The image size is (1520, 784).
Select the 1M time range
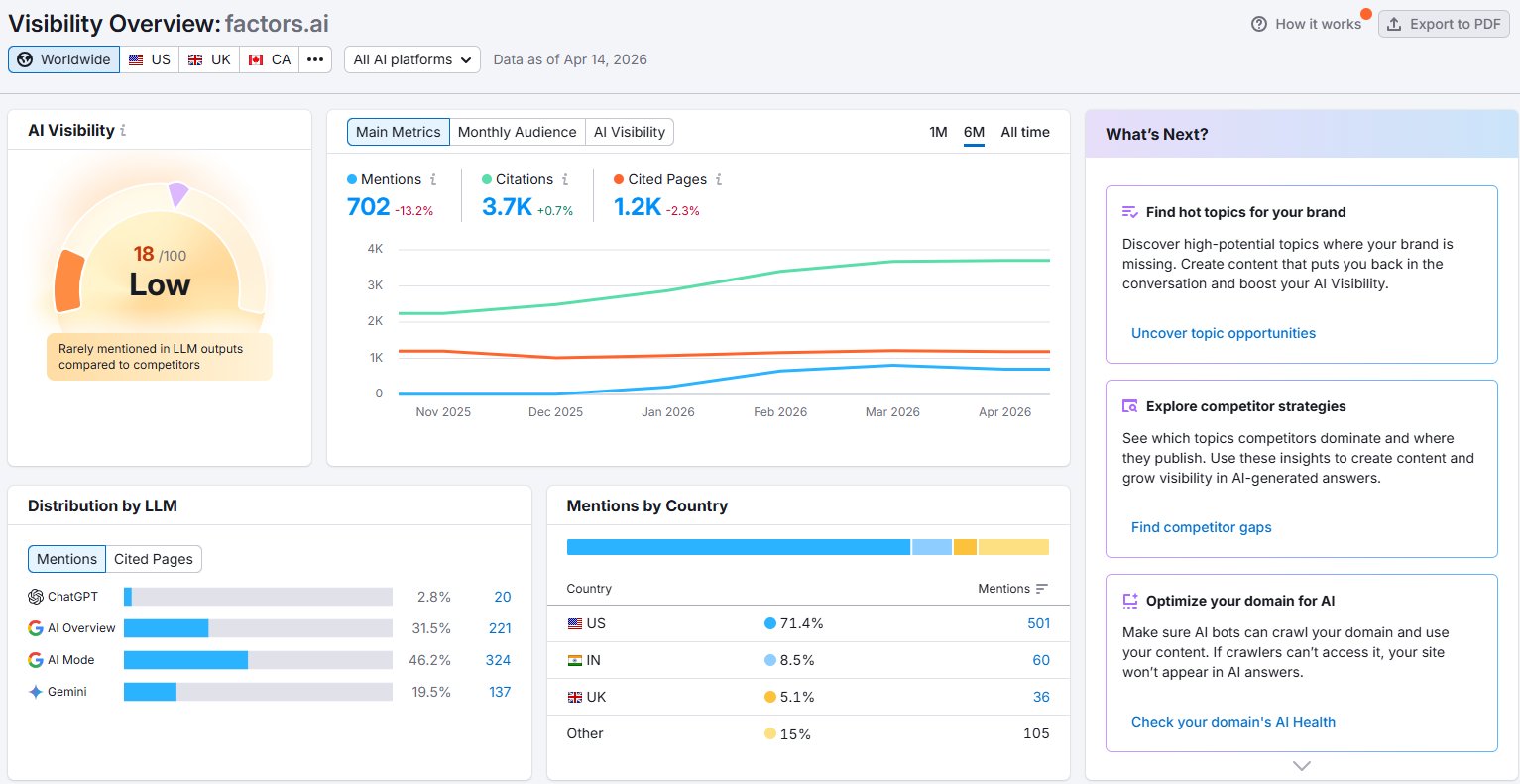coord(938,132)
